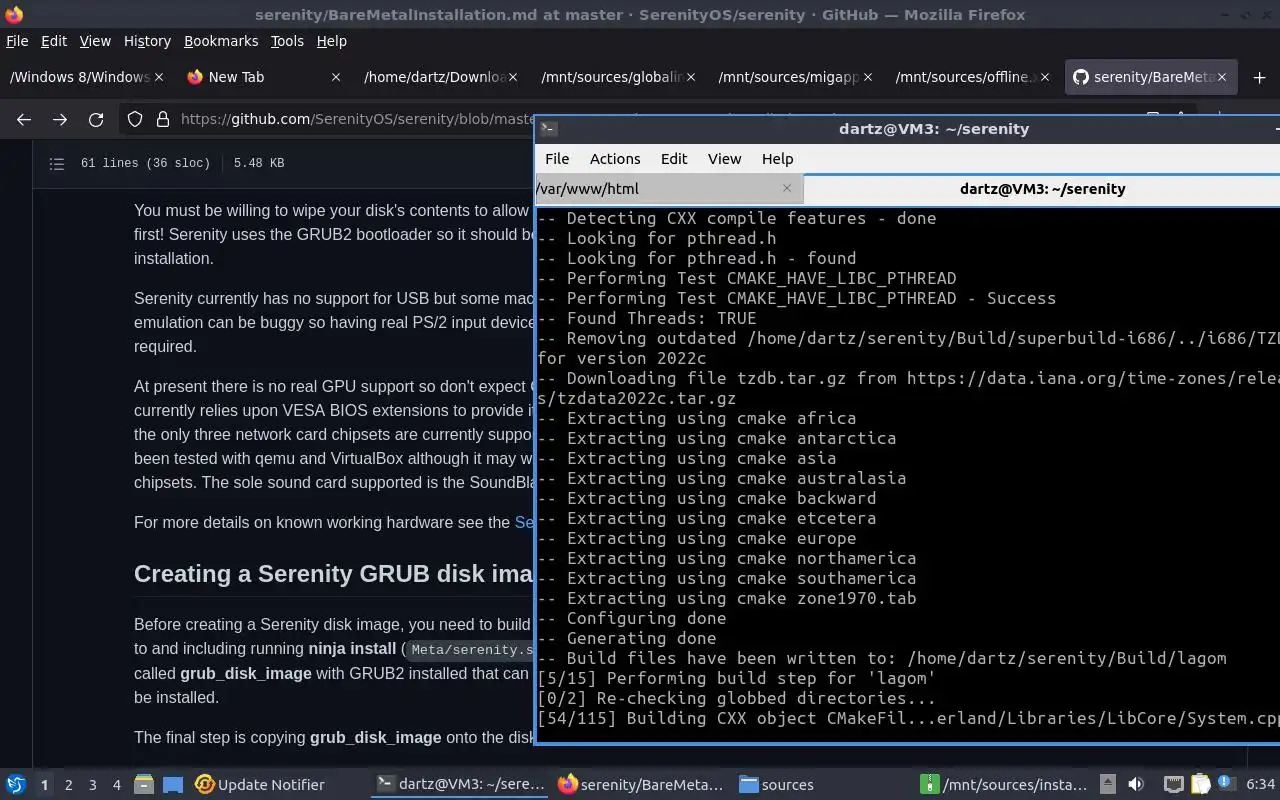Click the show desktop icon in taskbar
1280x800 pixels.
(173, 785)
